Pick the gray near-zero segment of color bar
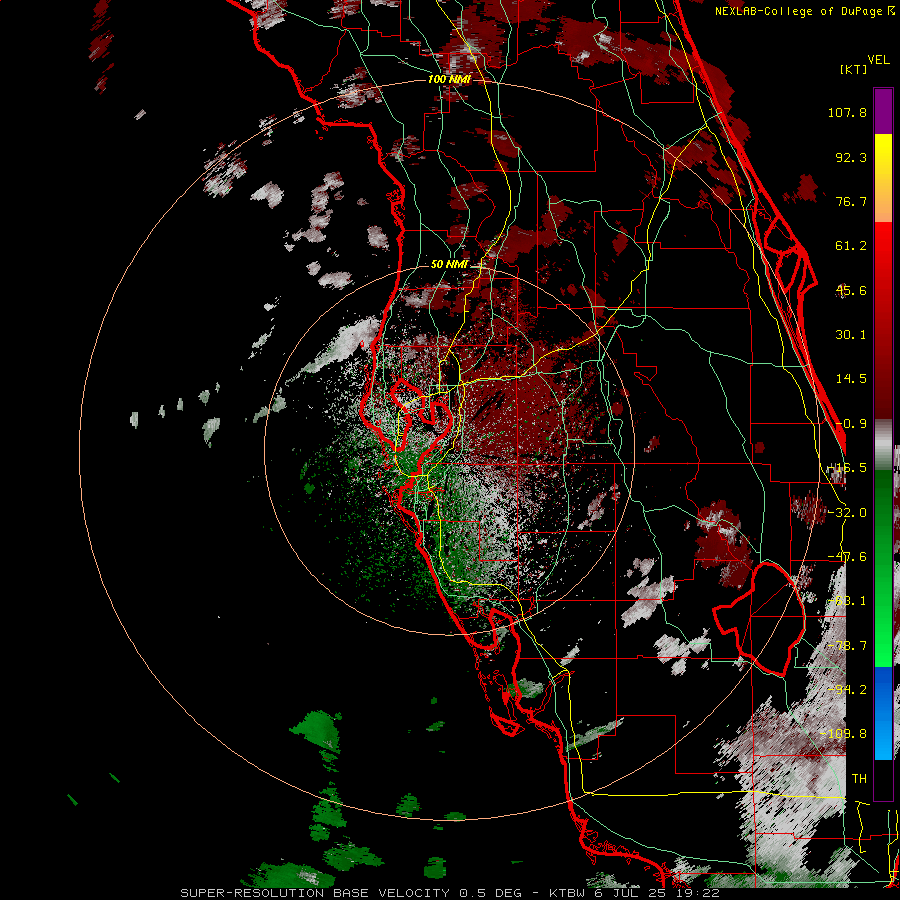This screenshot has height=900, width=900. (x=883, y=444)
